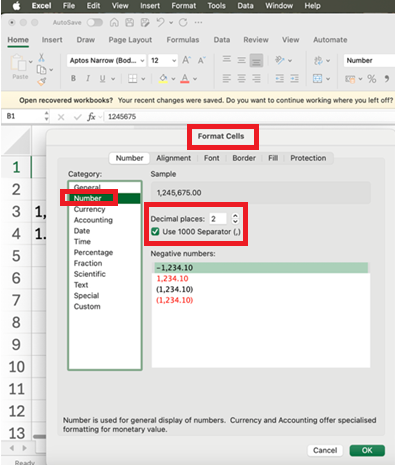Expand the borders dropdown arrow

tap(143, 79)
